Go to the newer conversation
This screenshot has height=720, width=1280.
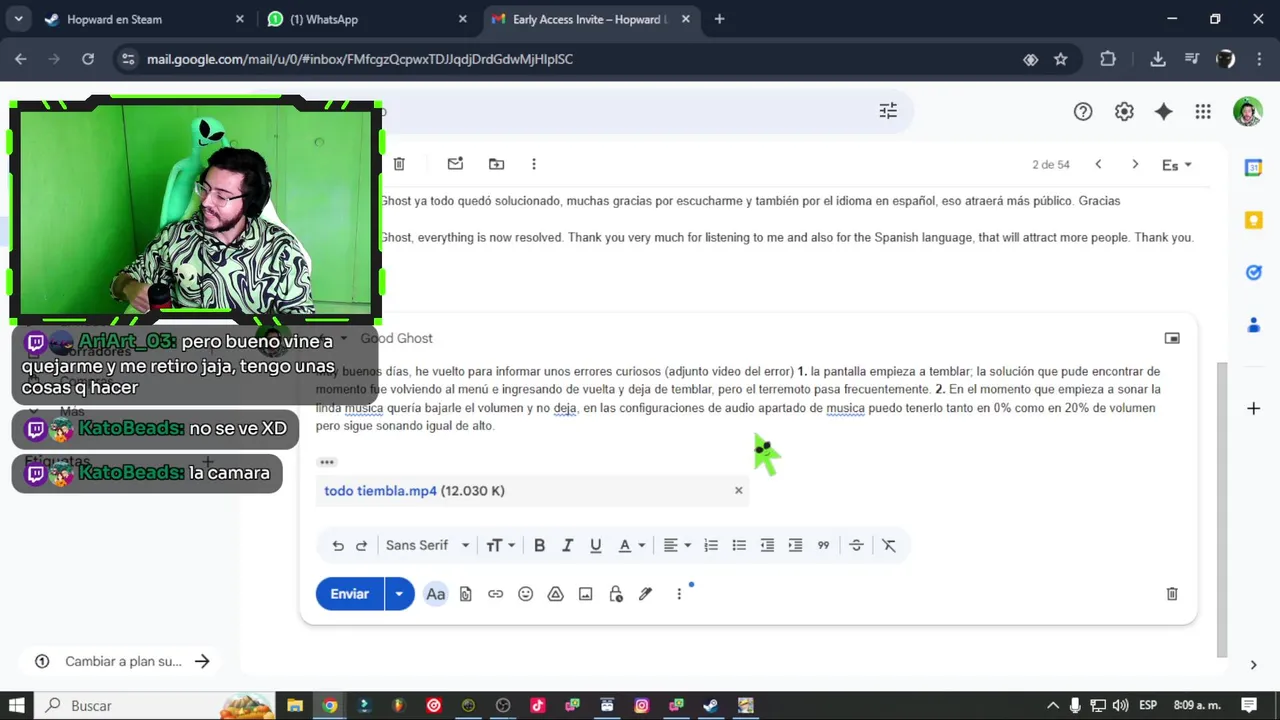tap(1098, 164)
